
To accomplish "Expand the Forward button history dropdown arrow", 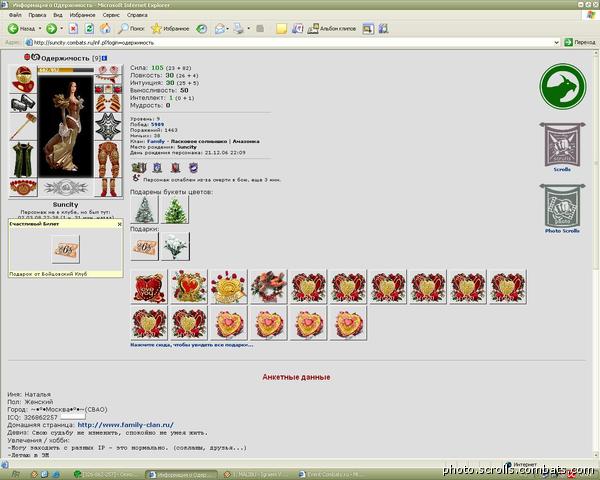I will (x=61, y=29).
